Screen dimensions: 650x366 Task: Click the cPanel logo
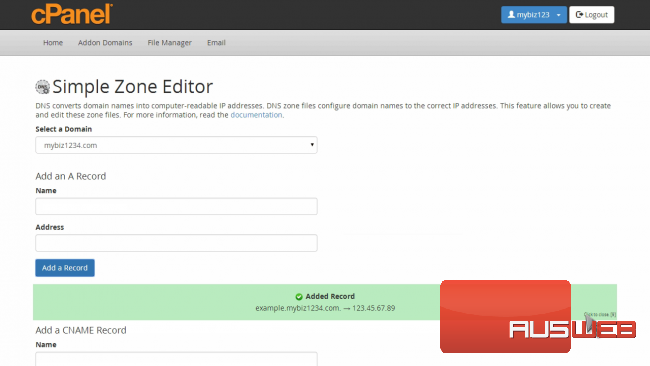(x=72, y=14)
